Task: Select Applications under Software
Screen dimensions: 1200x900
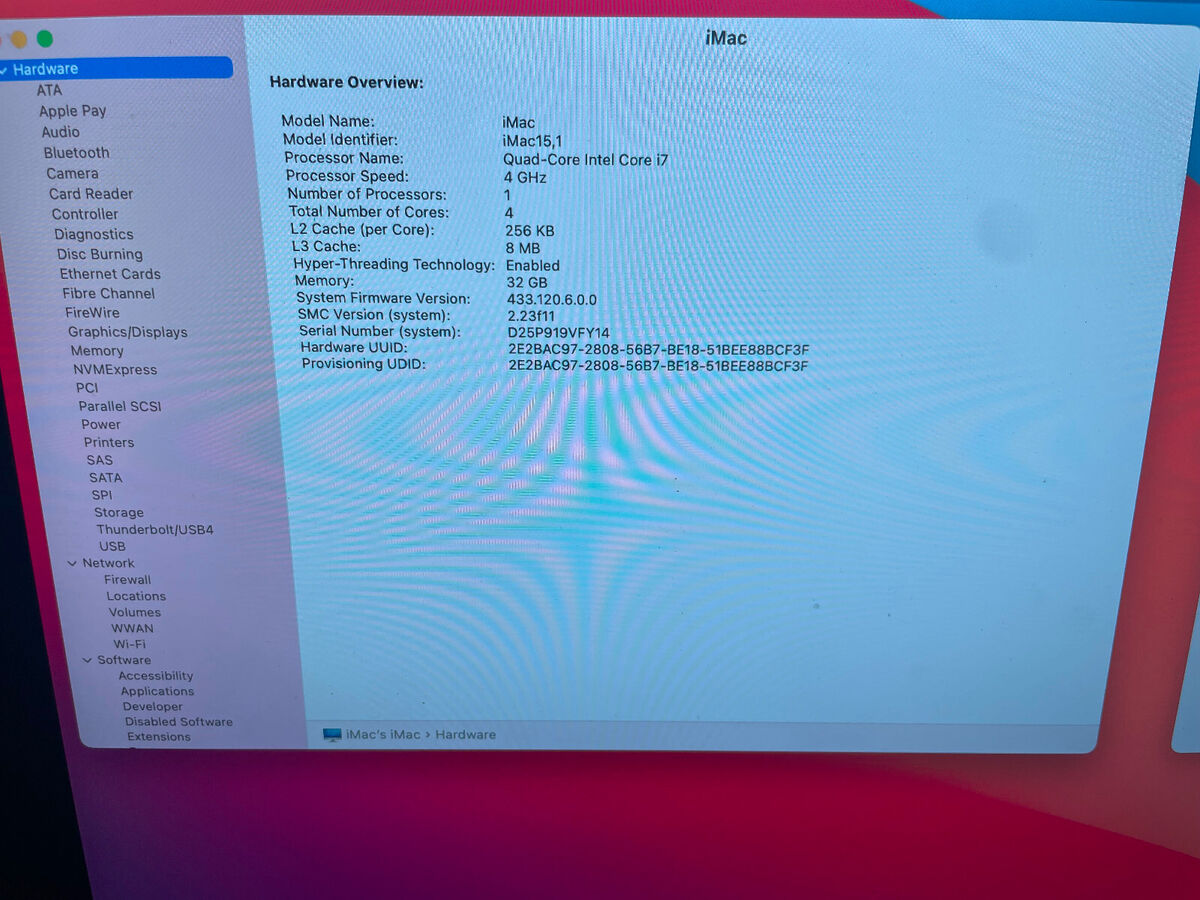Action: pos(157,691)
